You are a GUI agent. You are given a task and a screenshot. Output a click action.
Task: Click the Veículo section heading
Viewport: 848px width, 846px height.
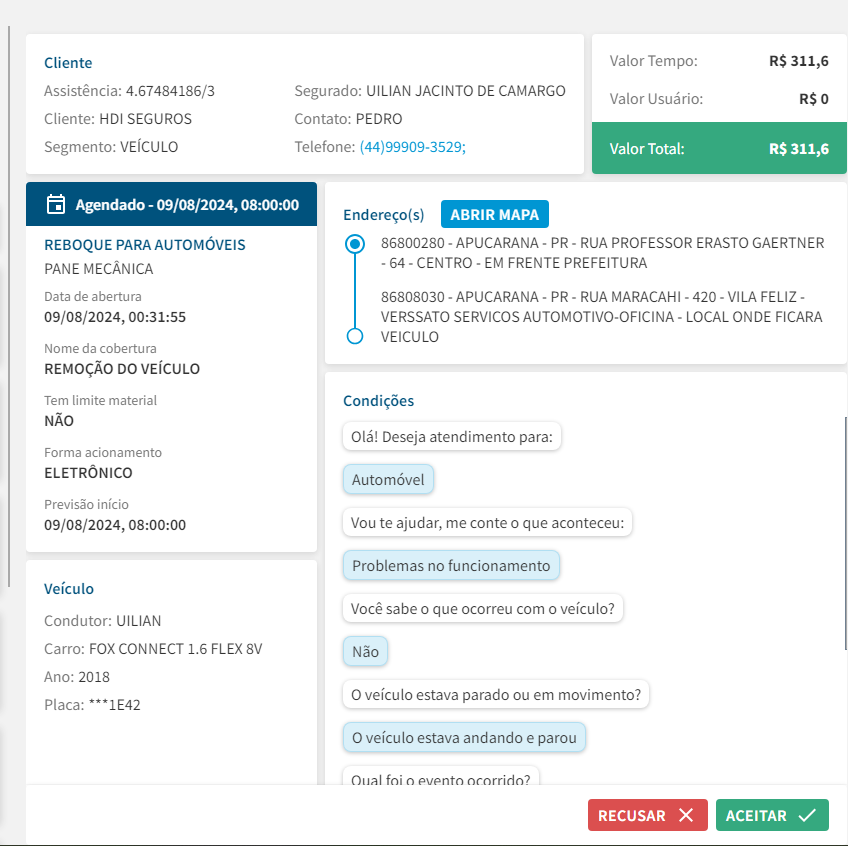click(69, 589)
